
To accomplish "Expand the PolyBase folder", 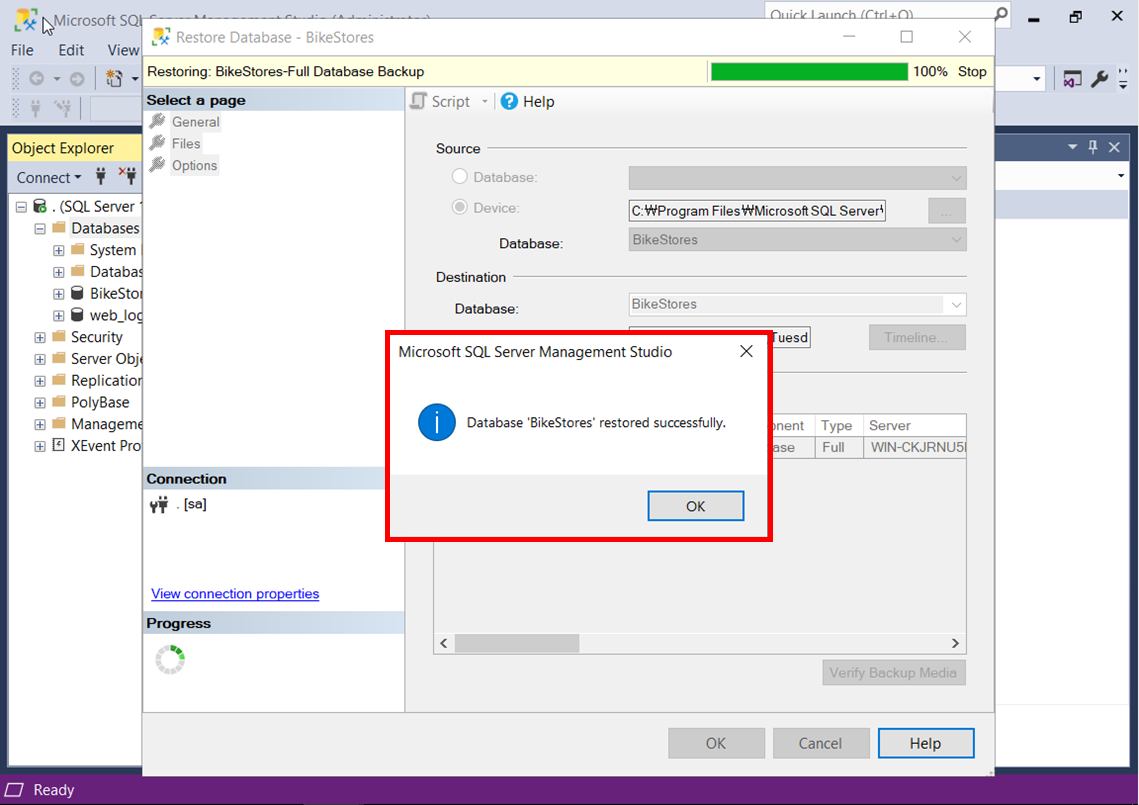I will click(x=40, y=403).
